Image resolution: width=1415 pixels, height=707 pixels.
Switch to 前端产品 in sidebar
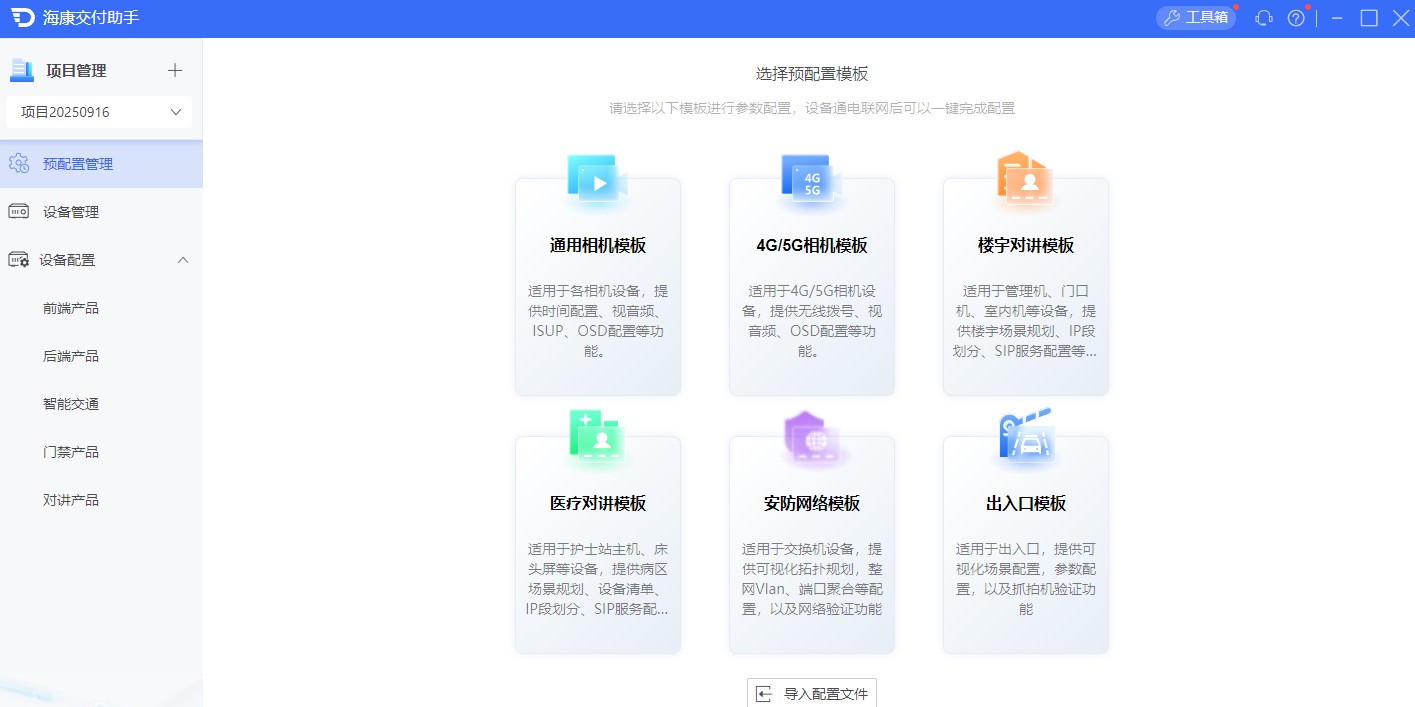pos(70,307)
